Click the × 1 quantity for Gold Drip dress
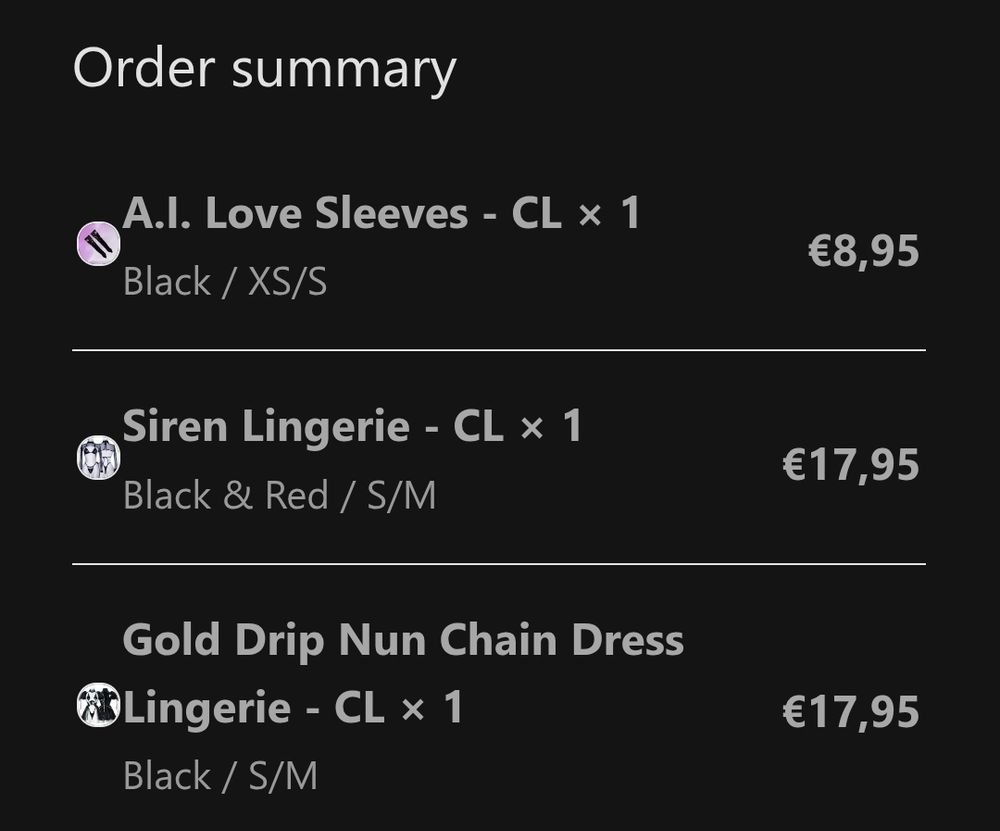This screenshot has height=831, width=1000. 431,708
